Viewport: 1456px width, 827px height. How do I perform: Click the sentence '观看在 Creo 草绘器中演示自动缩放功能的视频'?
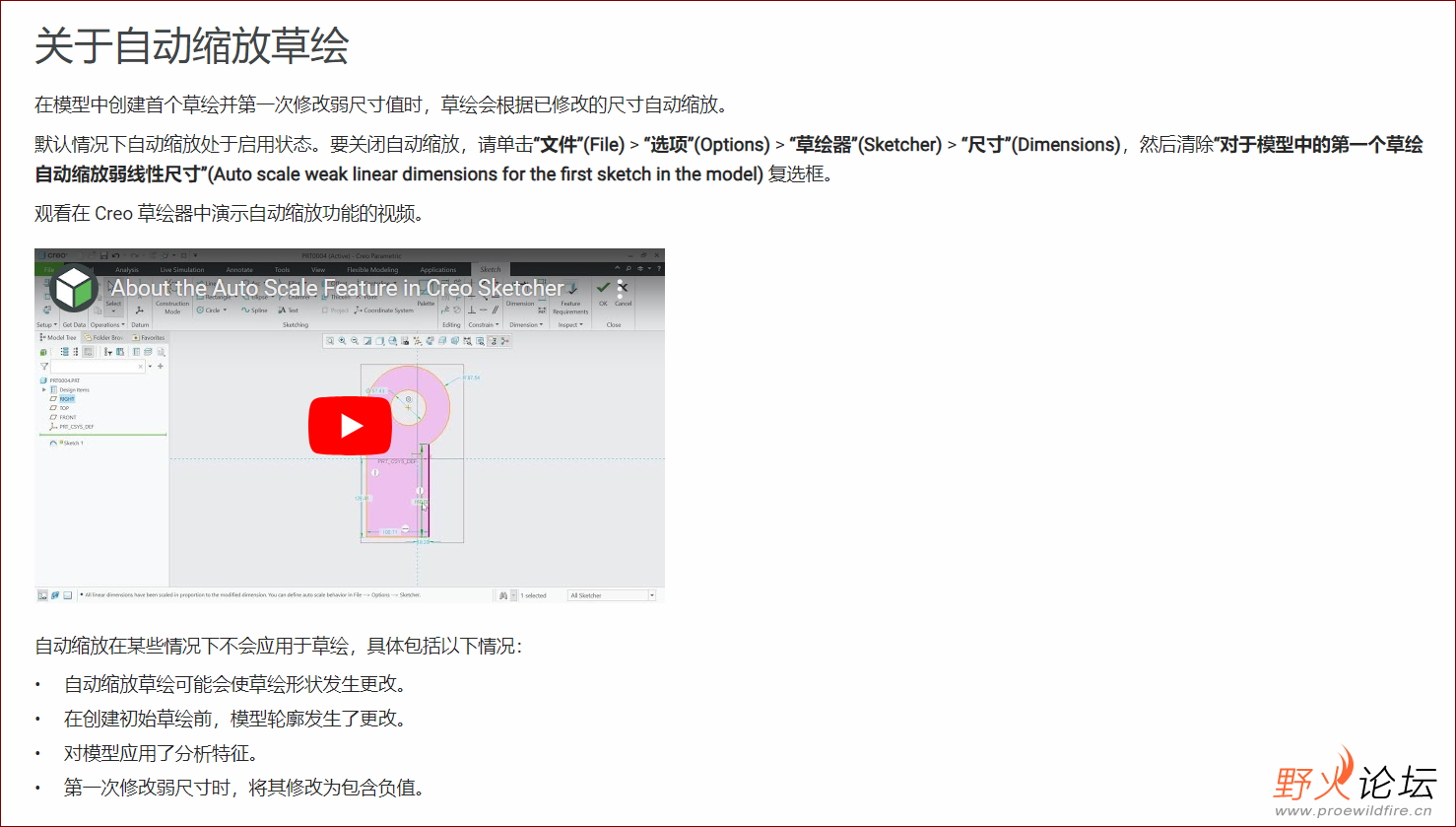229,213
